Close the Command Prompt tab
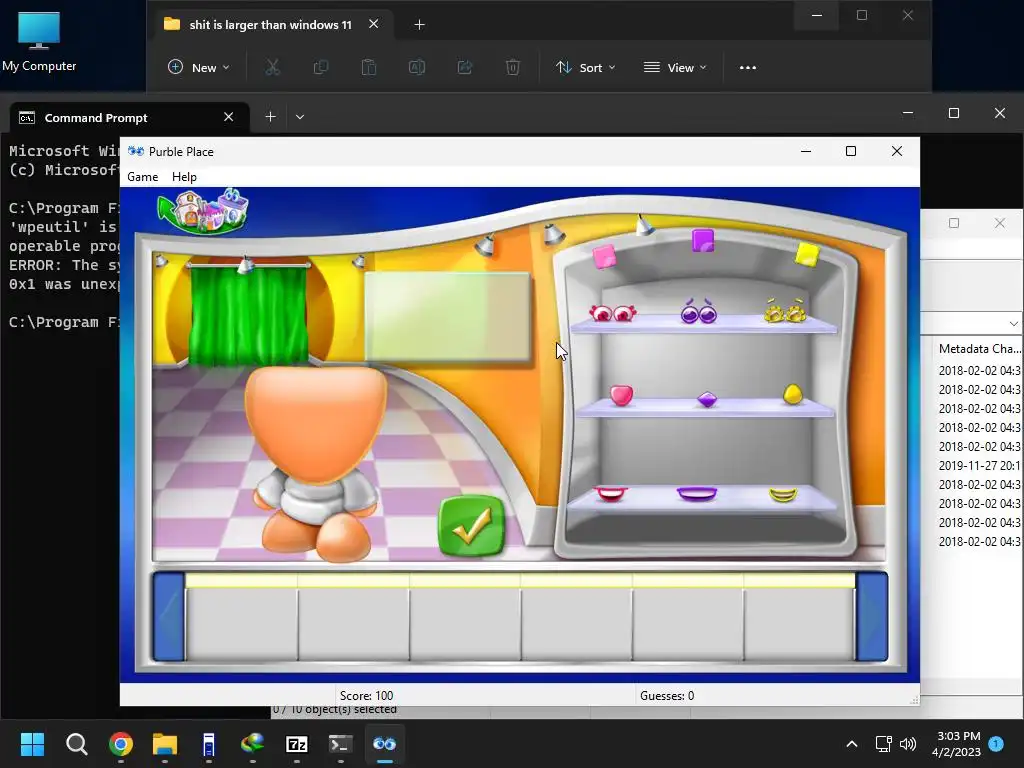Image resolution: width=1024 pixels, height=768 pixels. click(x=229, y=117)
